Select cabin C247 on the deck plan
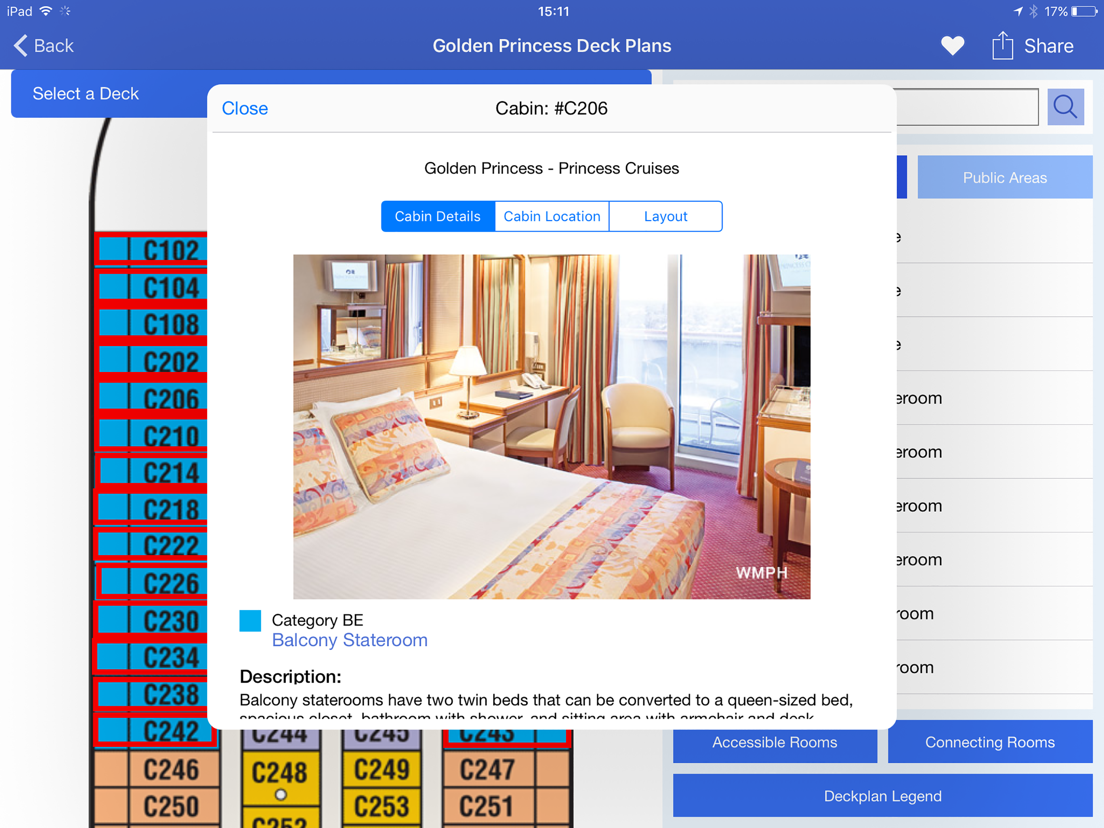Screen dimensions: 1104x828 click(x=506, y=770)
